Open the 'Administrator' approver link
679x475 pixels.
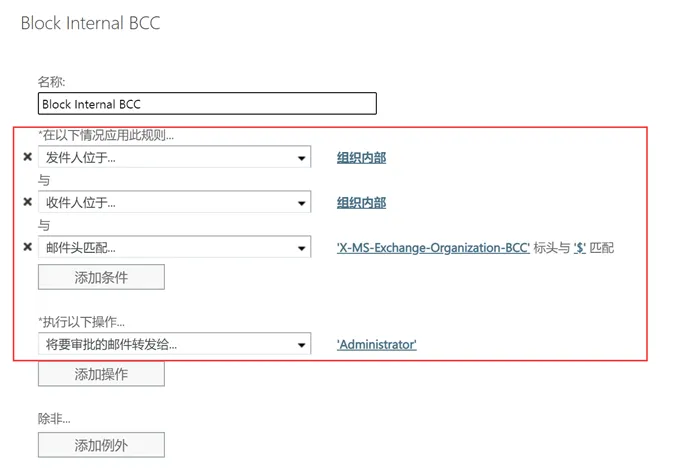(376, 345)
